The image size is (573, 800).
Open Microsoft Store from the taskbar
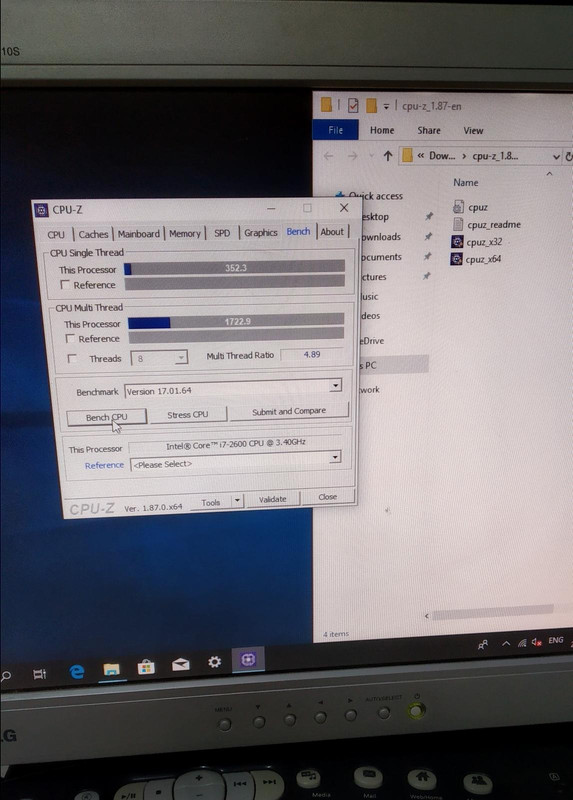(146, 667)
